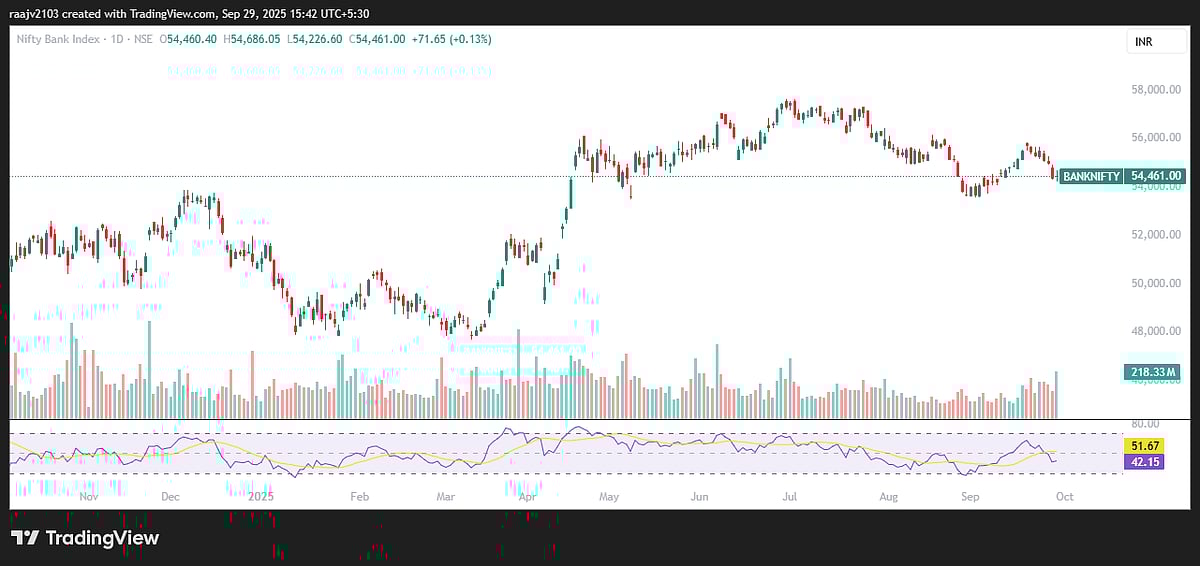Screen dimensions: 1200x566
Task: Click the 54,461.00 current price tag
Action: 1156,176
